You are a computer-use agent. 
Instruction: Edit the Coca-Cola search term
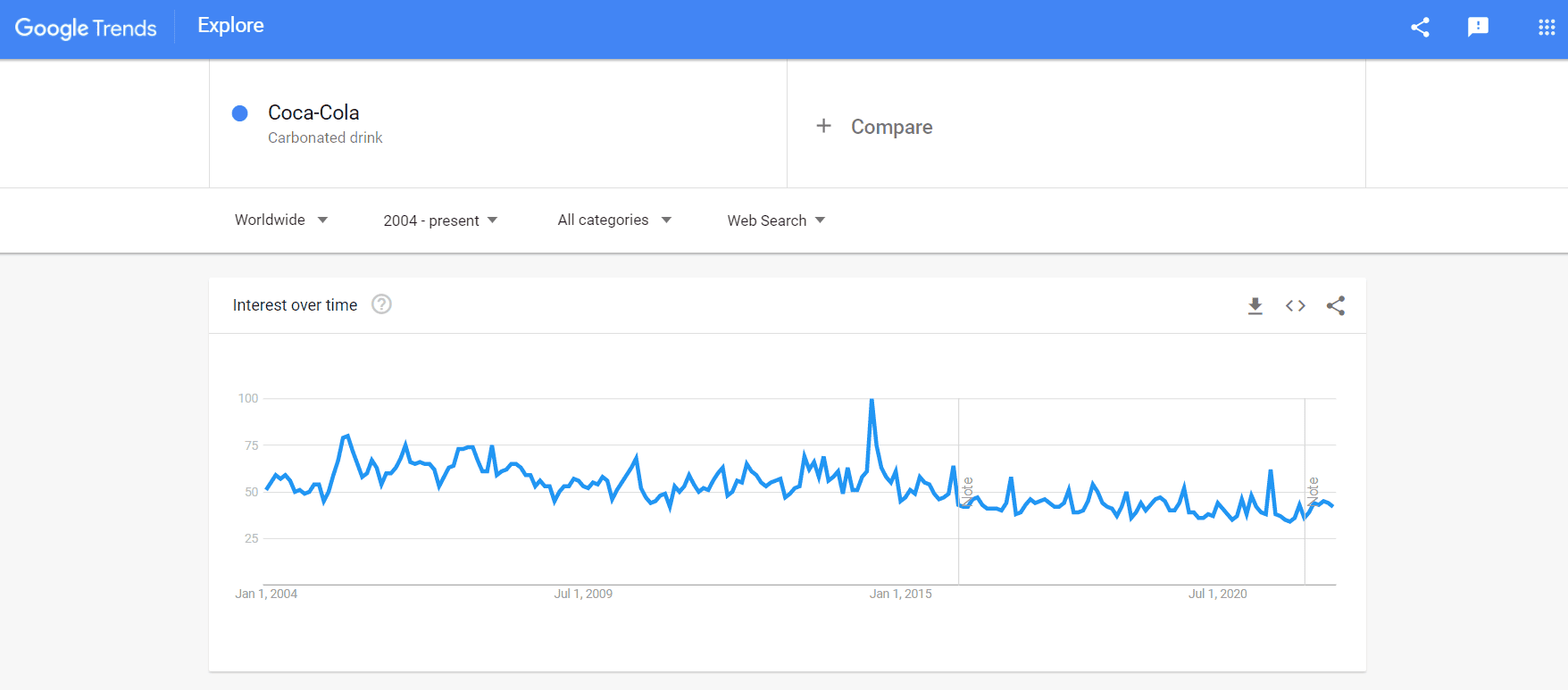313,113
